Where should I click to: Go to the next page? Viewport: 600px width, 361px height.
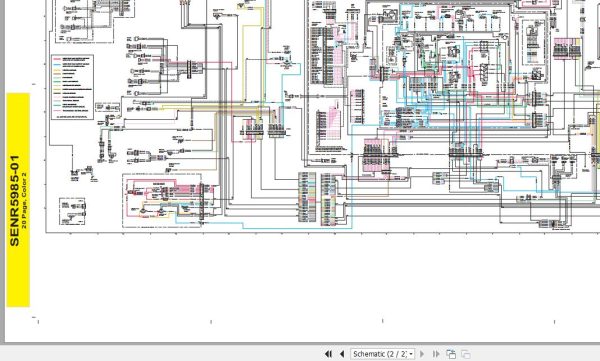pos(422,354)
